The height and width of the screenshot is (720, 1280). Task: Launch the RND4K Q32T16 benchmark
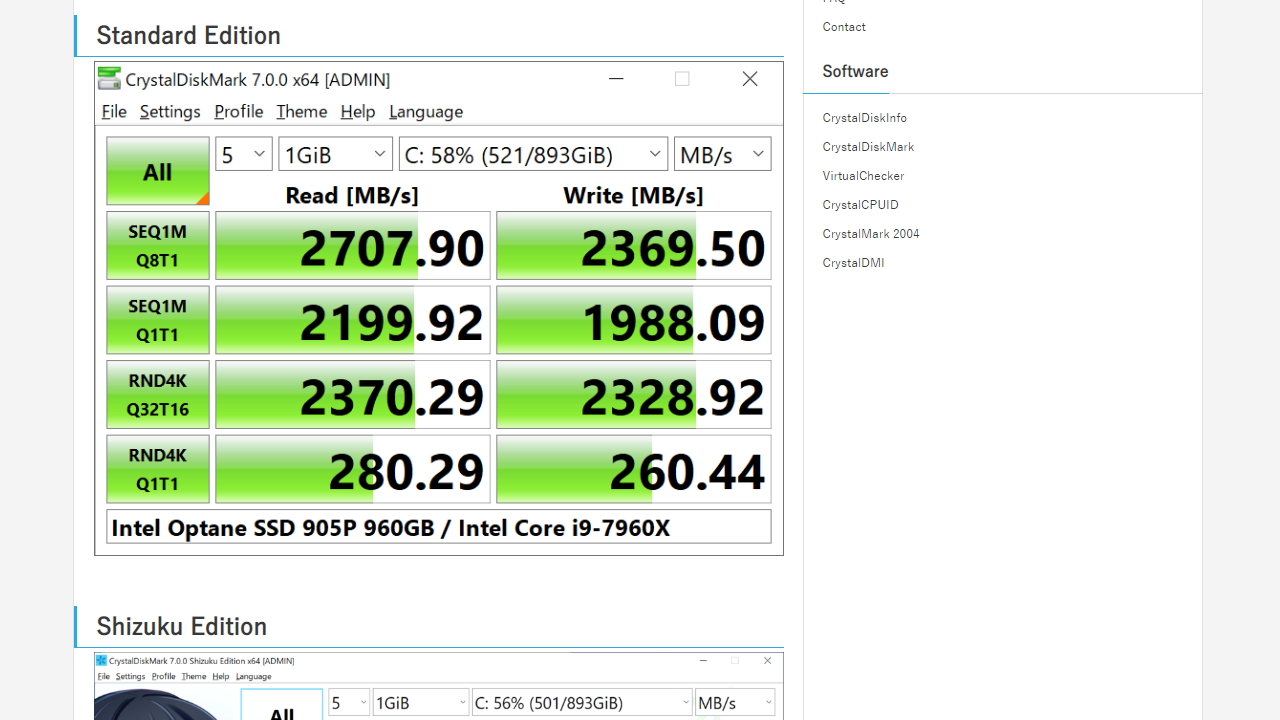(158, 395)
